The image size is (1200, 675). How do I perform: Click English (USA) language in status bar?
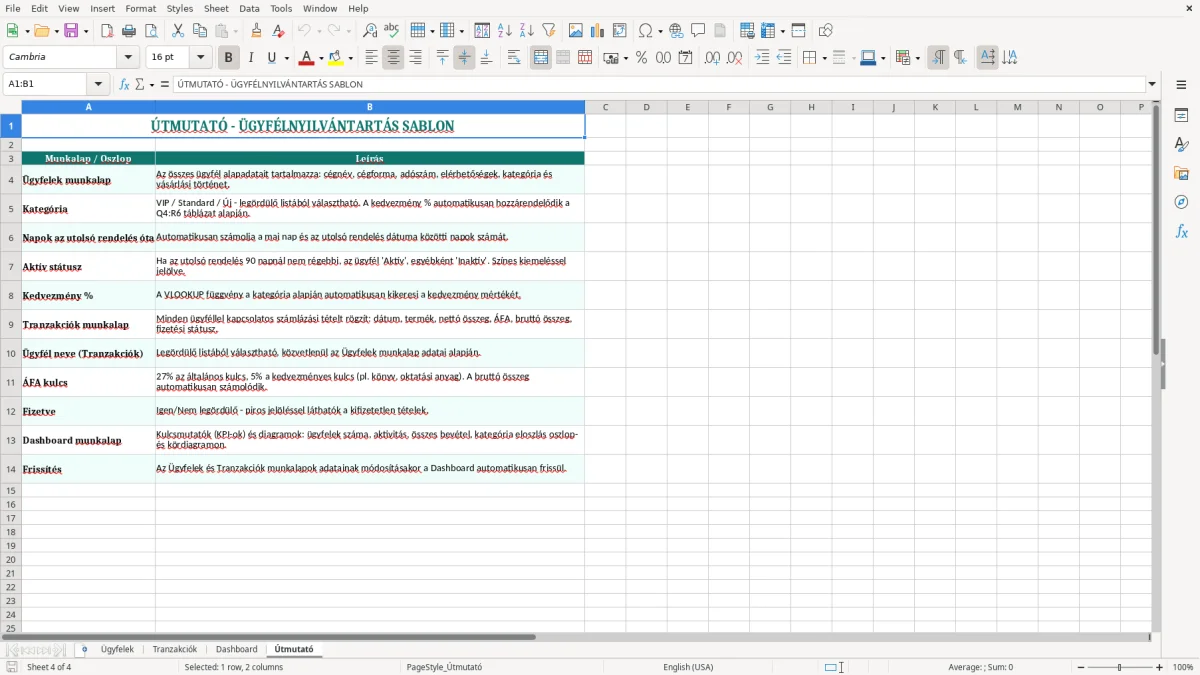pos(688,667)
